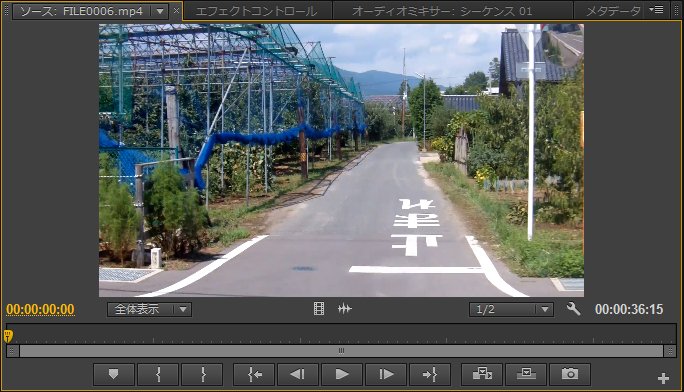
Task: Click the zoom scroll bar center grip
Action: click(x=341, y=351)
